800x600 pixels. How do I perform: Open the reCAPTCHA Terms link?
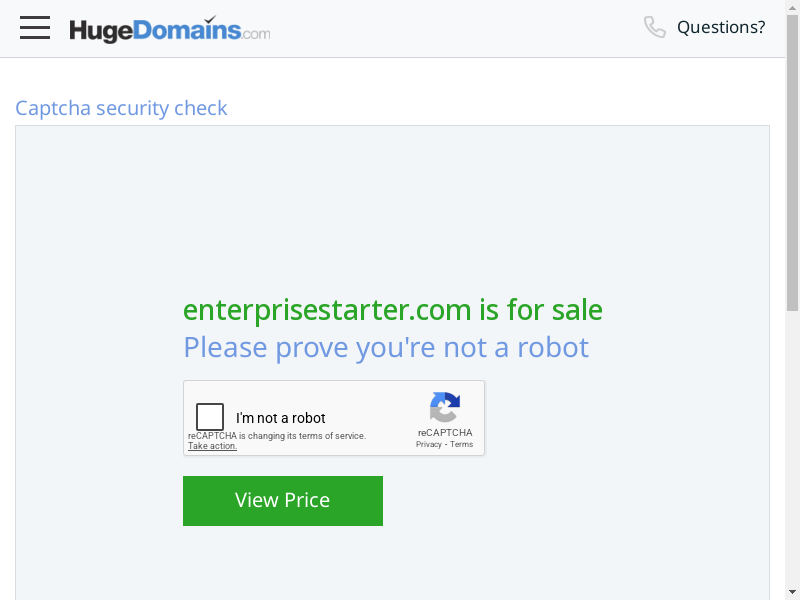pyautogui.click(x=461, y=444)
